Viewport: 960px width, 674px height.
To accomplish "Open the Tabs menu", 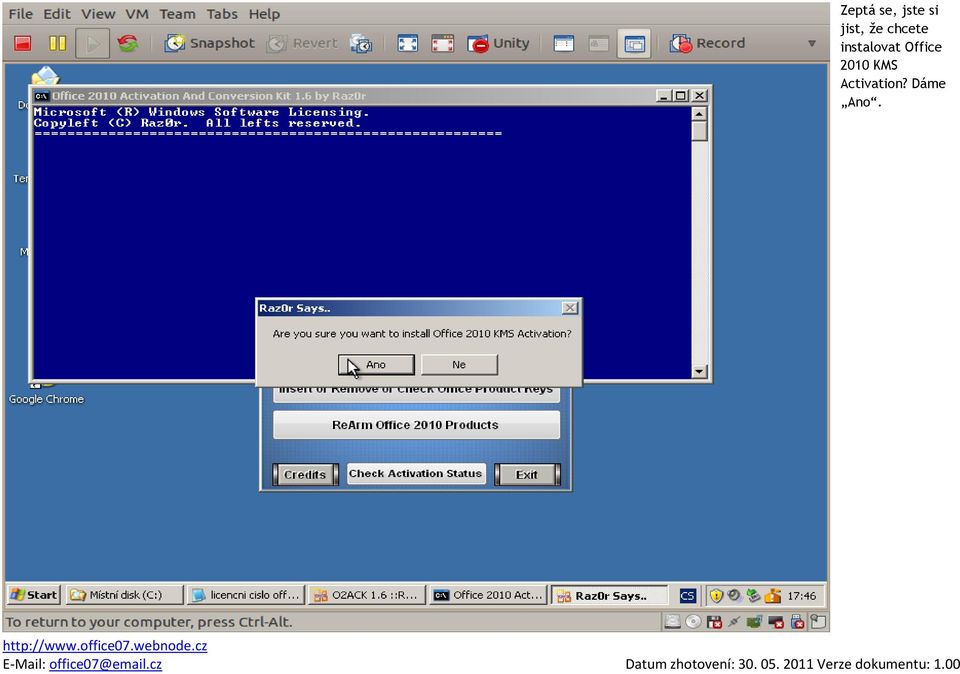I will [222, 13].
